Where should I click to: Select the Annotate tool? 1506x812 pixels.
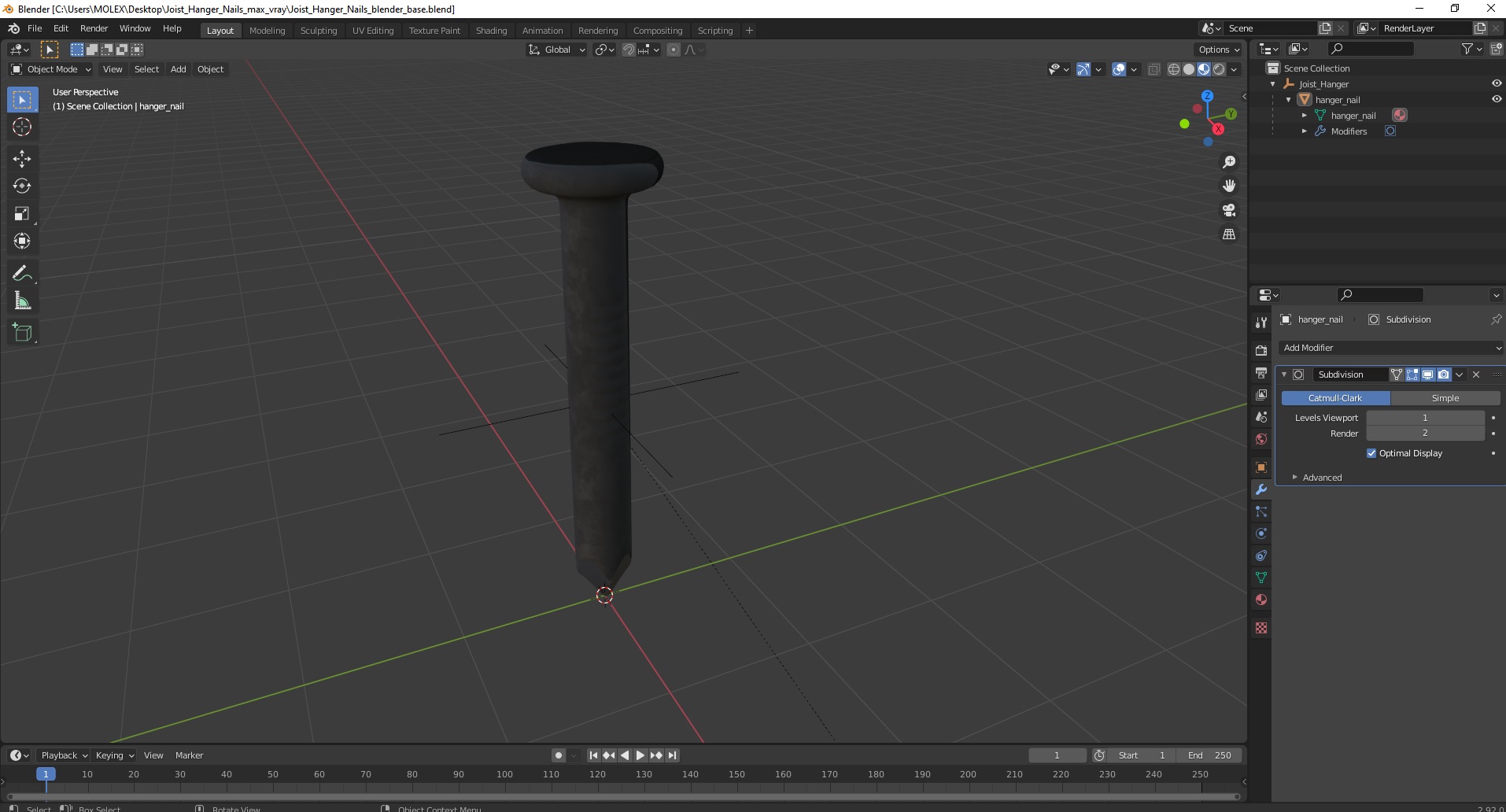(x=22, y=273)
